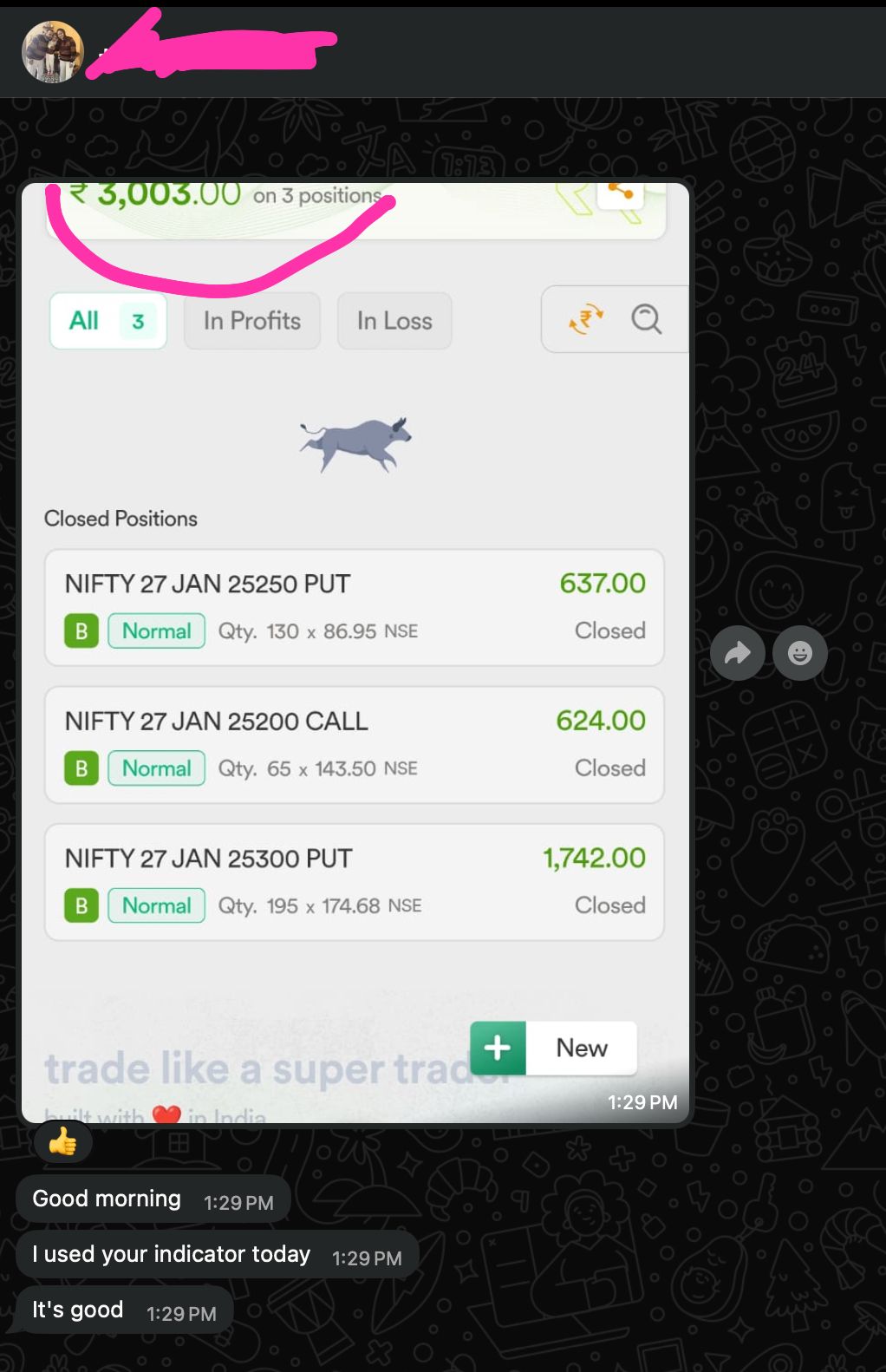
Task: Click green B badge on 25250 PUT
Action: coord(81,631)
